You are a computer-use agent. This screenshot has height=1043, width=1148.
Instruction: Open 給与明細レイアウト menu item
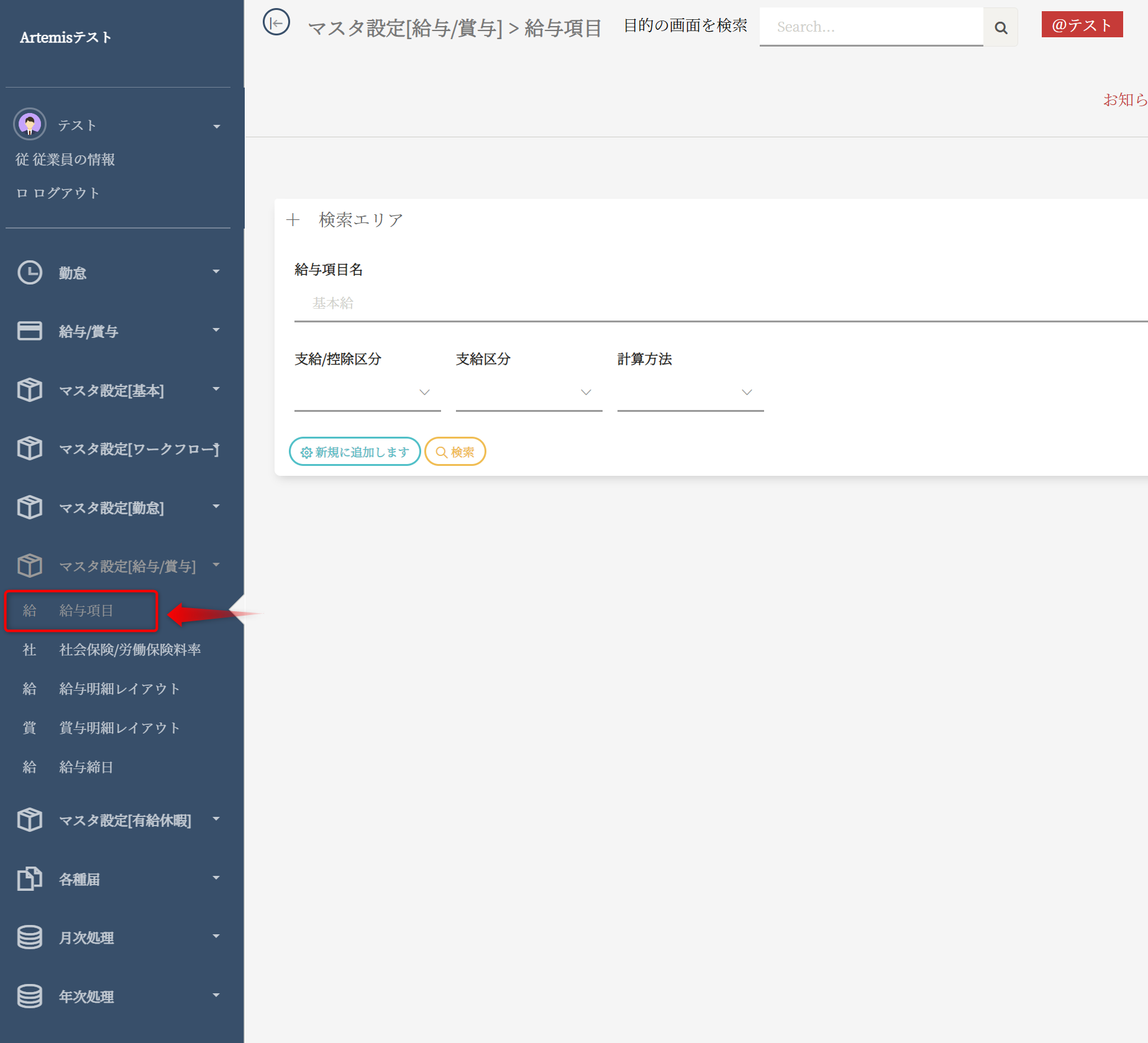(119, 689)
